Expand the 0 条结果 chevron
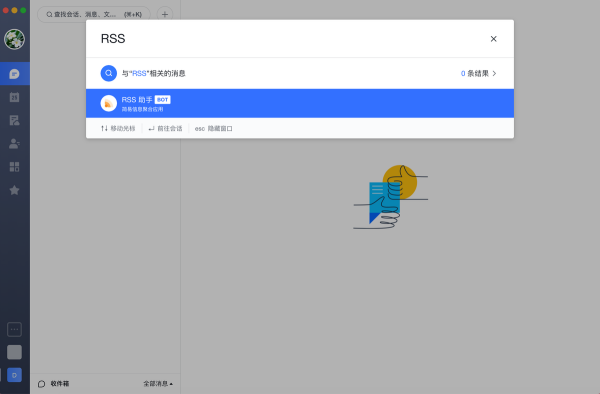Screen dimensions: 600x394 click(494, 73)
